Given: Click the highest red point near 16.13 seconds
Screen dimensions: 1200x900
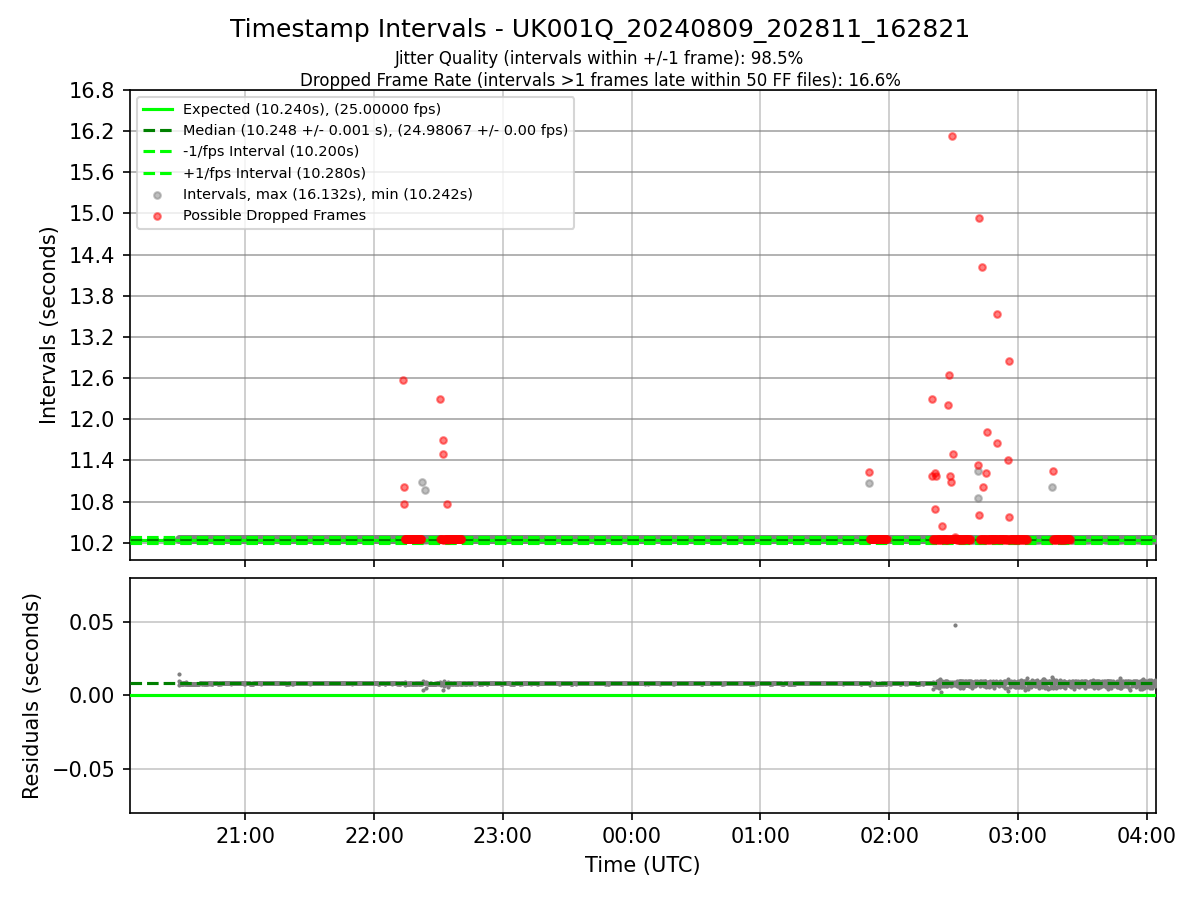Looking at the screenshot, I should pyautogui.click(x=952, y=136).
